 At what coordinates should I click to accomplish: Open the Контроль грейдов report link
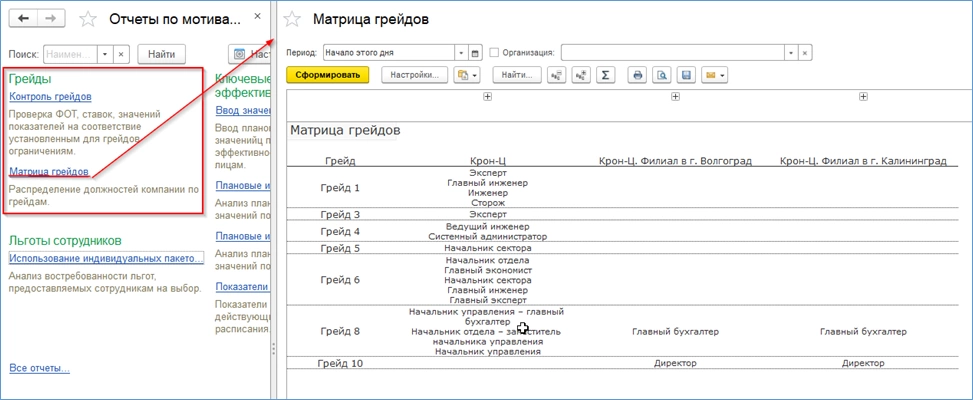coord(51,97)
